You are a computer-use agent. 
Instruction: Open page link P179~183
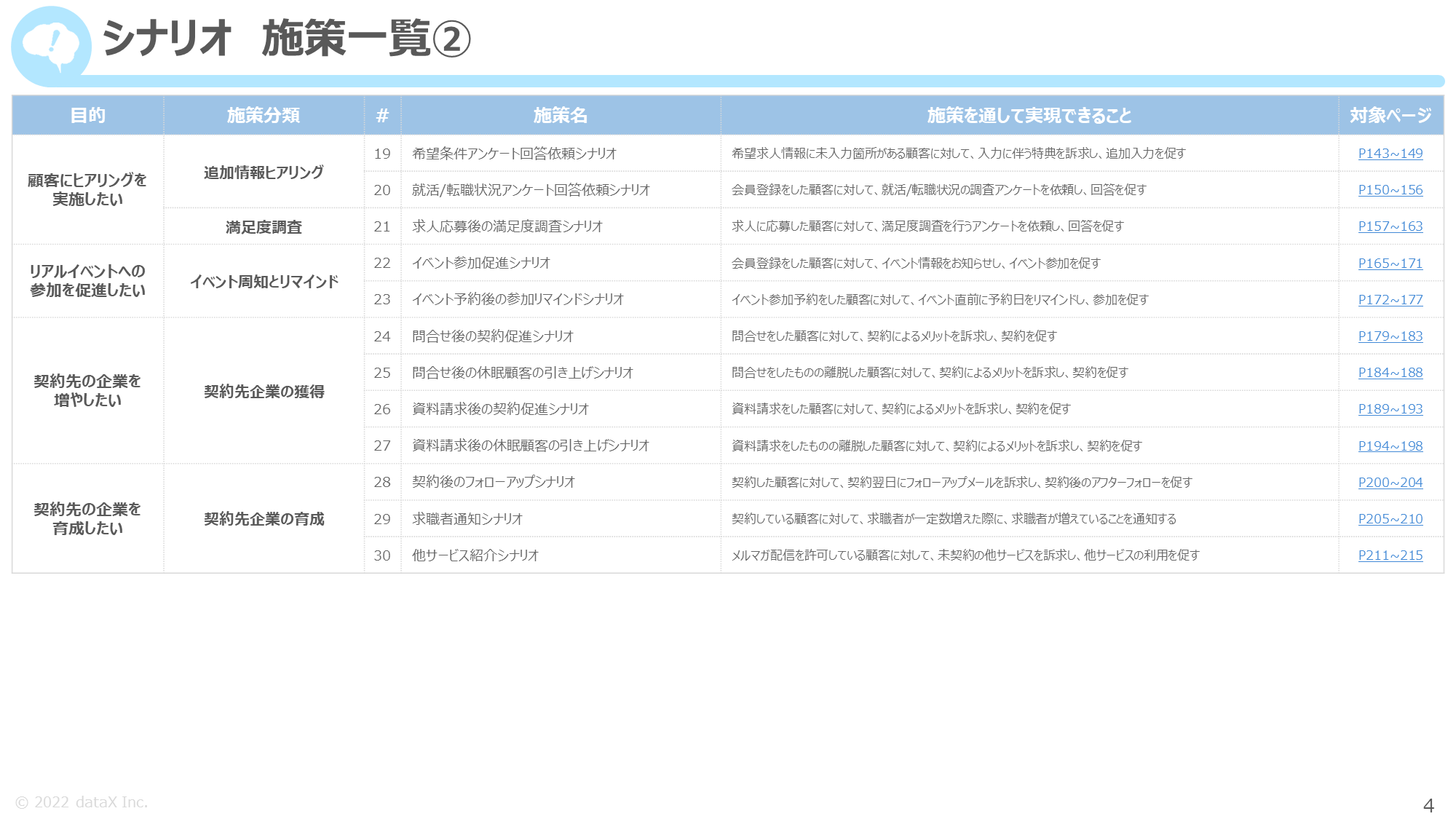point(1390,336)
